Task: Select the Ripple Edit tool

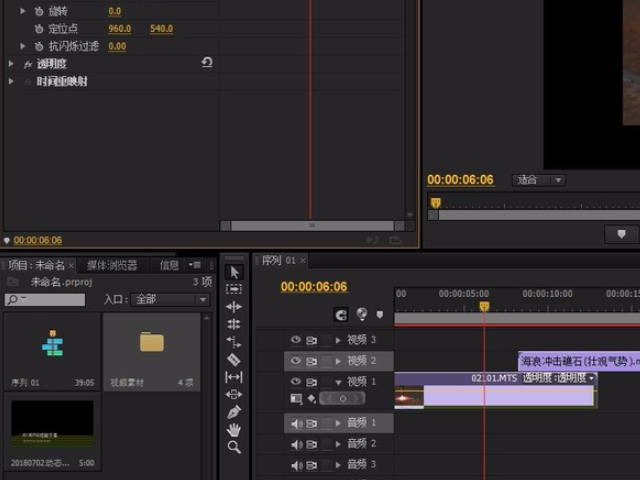Action: (x=234, y=307)
